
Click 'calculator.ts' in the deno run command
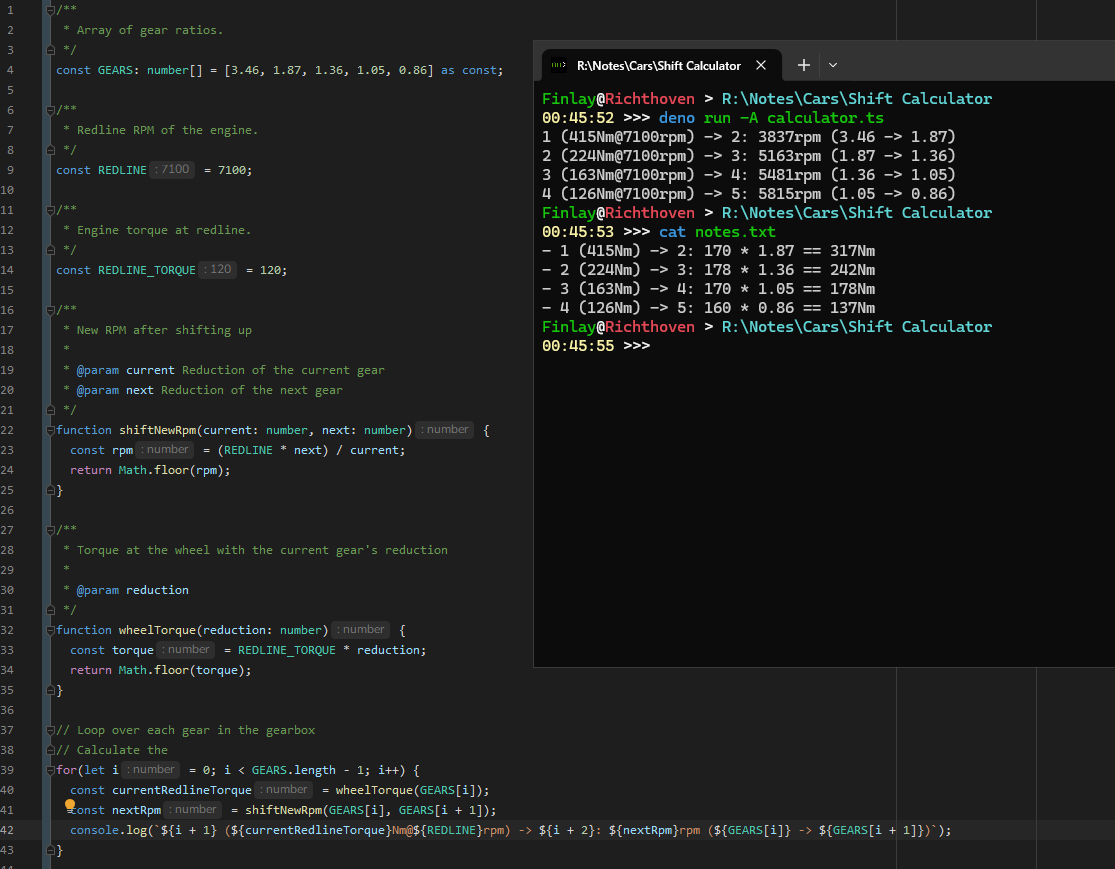click(825, 118)
